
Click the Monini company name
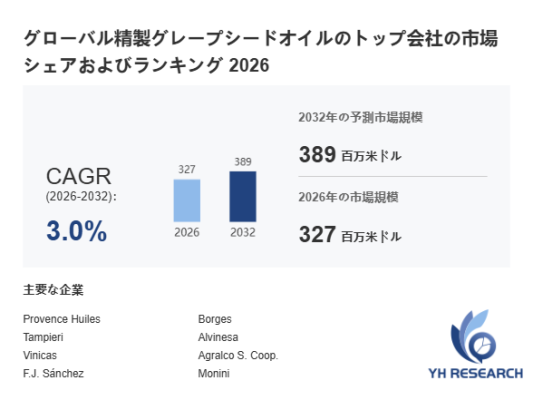[213, 373]
